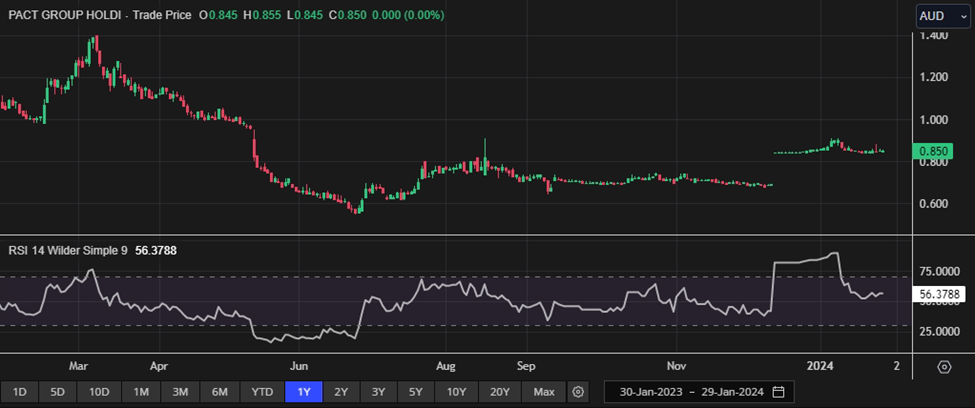Screen dimensions: 975x408
Task: Click the 0.000 (0.00%) change value
Action: (x=407, y=16)
